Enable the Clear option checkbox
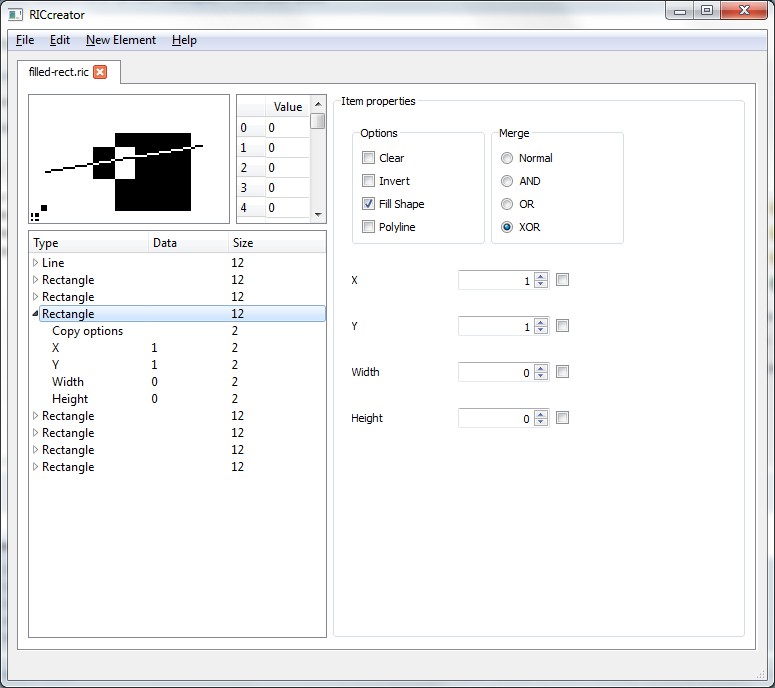Screen dimensions: 775x688 (x=369, y=158)
